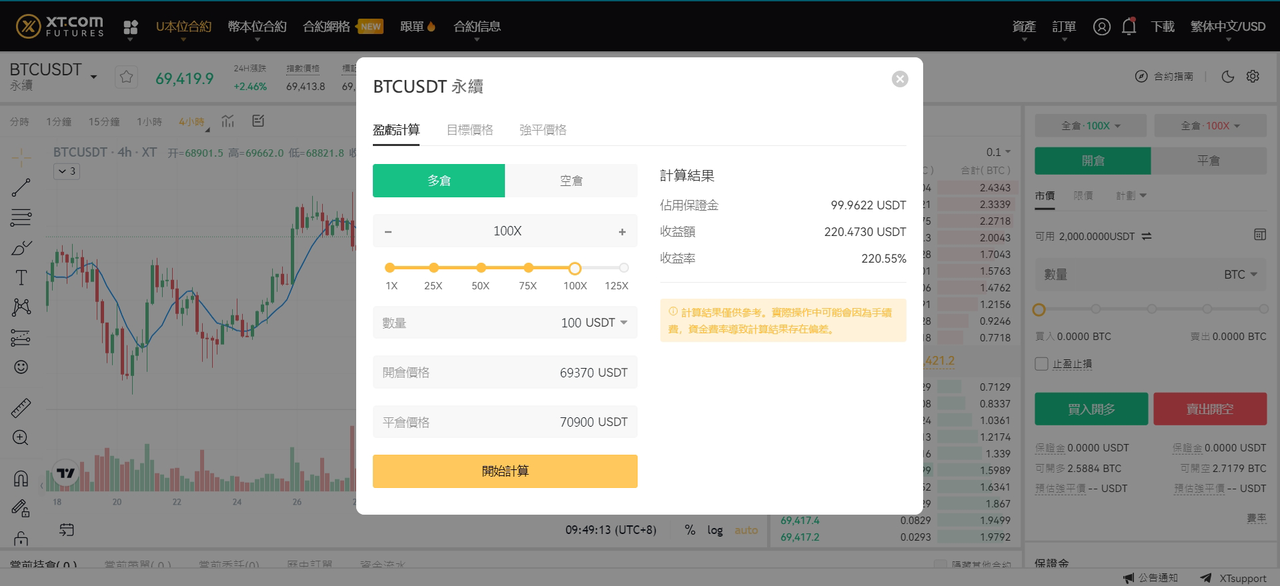The image size is (1280, 586).
Task: Open the red 全倉 100X leverage dropdown
Action: 1211,126
